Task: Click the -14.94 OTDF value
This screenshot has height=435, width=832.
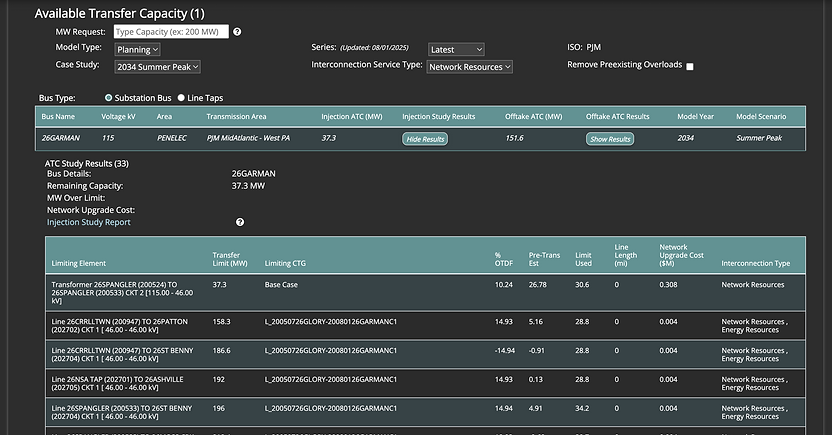Action: click(505, 351)
